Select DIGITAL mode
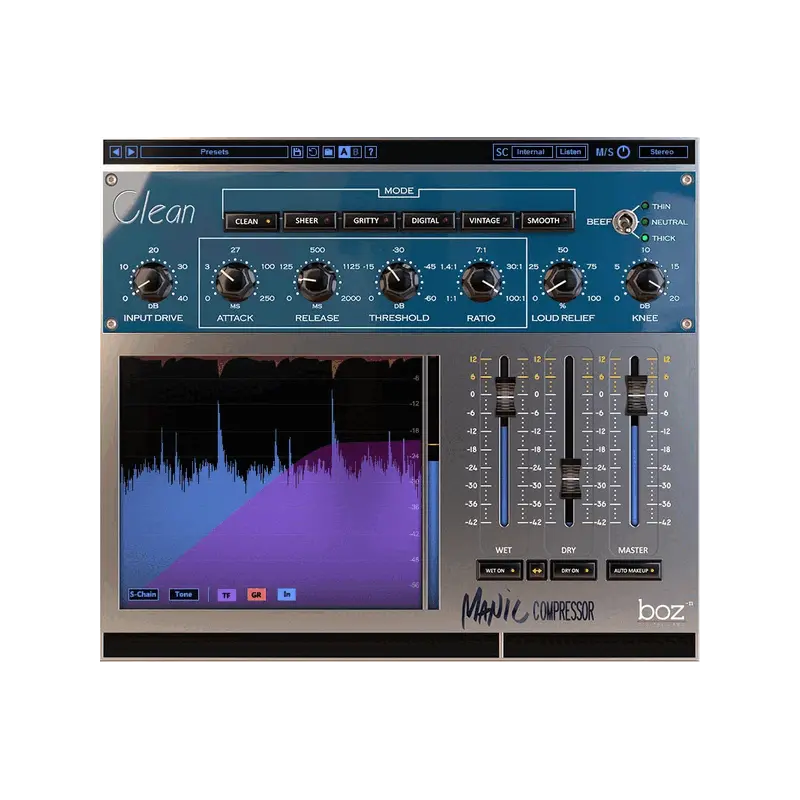This screenshot has height=800, width=800. (x=429, y=221)
